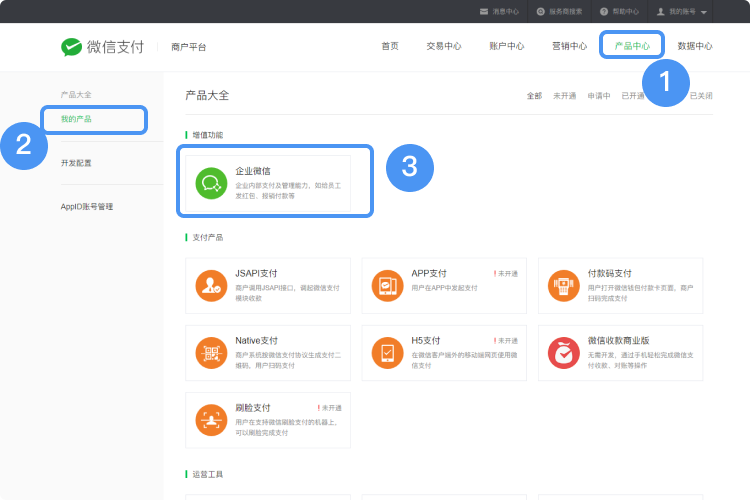750x500 pixels.
Task: Click 未开通 status on H5支付 card
Action: point(506,341)
